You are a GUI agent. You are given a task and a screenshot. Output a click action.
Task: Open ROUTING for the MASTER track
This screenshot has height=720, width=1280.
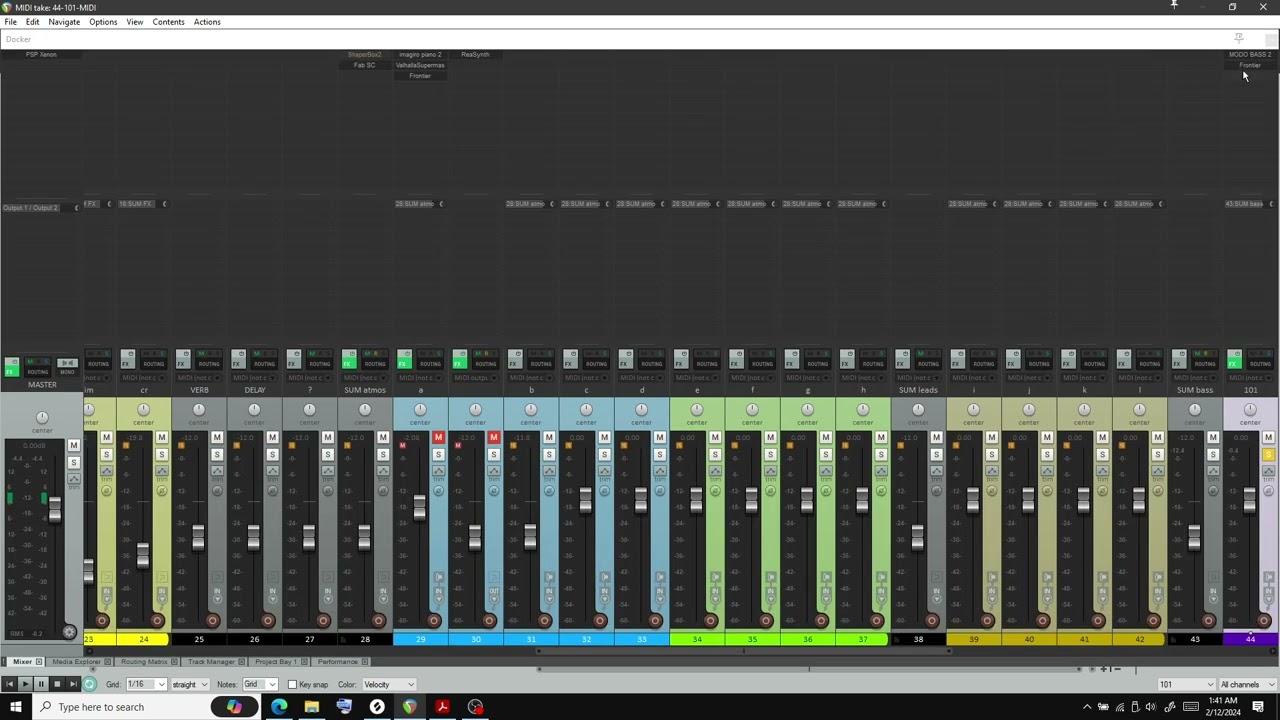(x=37, y=366)
